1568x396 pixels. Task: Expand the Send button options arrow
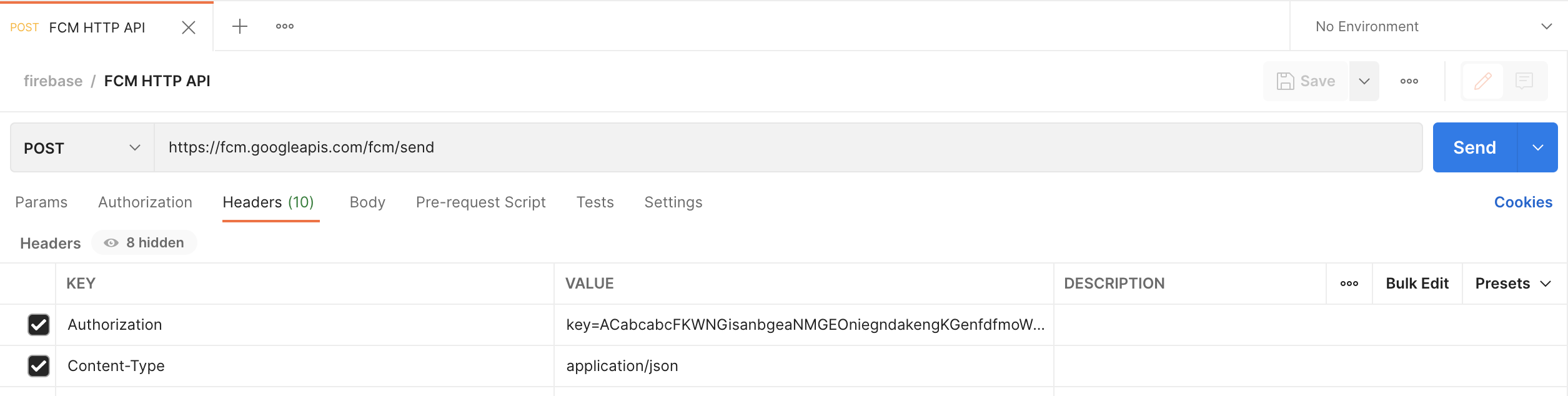tap(1537, 148)
